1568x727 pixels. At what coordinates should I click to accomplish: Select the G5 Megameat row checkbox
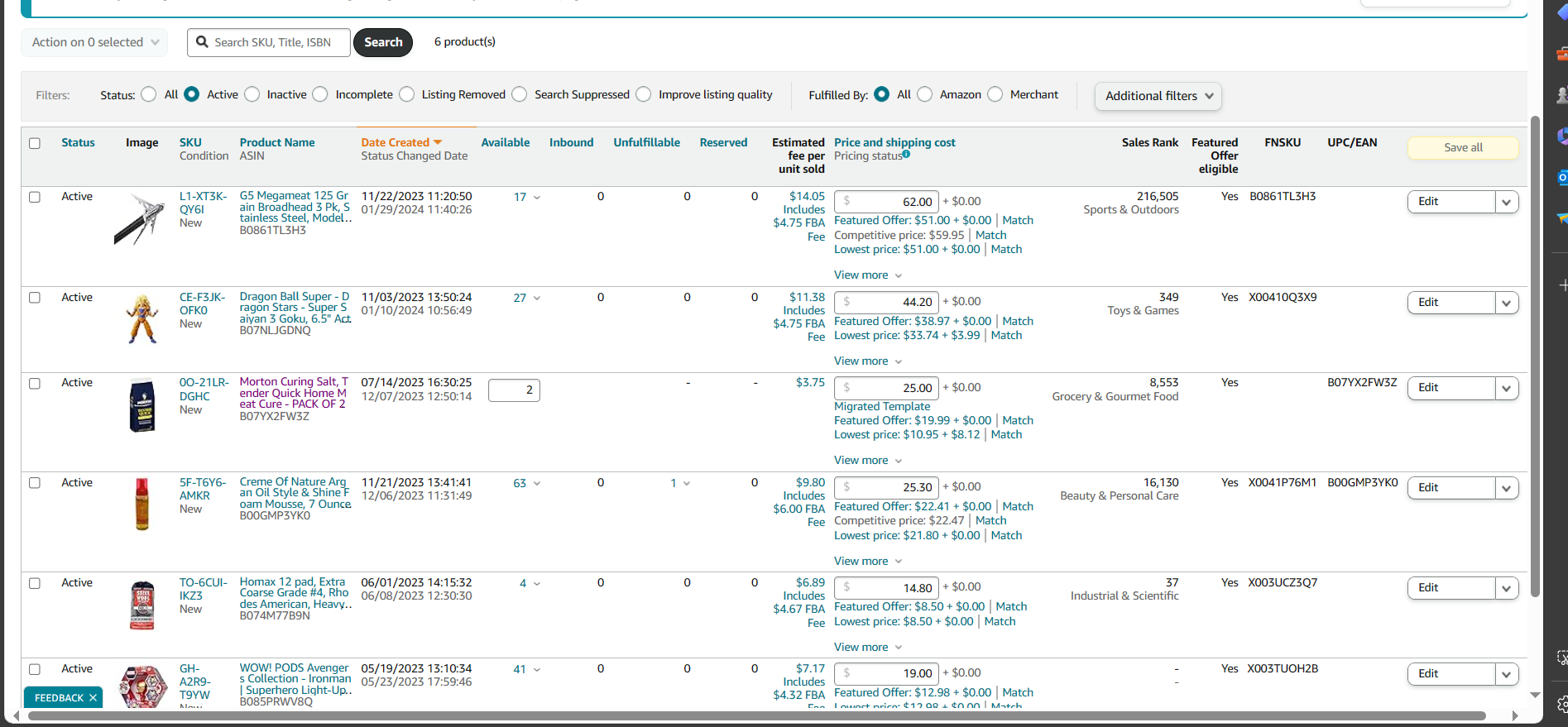[x=35, y=197]
